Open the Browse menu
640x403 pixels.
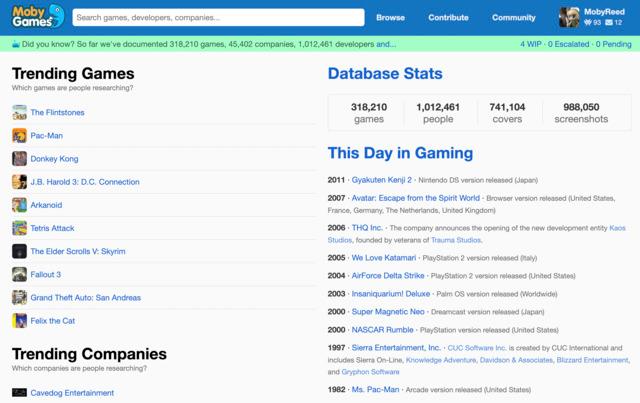tap(390, 18)
